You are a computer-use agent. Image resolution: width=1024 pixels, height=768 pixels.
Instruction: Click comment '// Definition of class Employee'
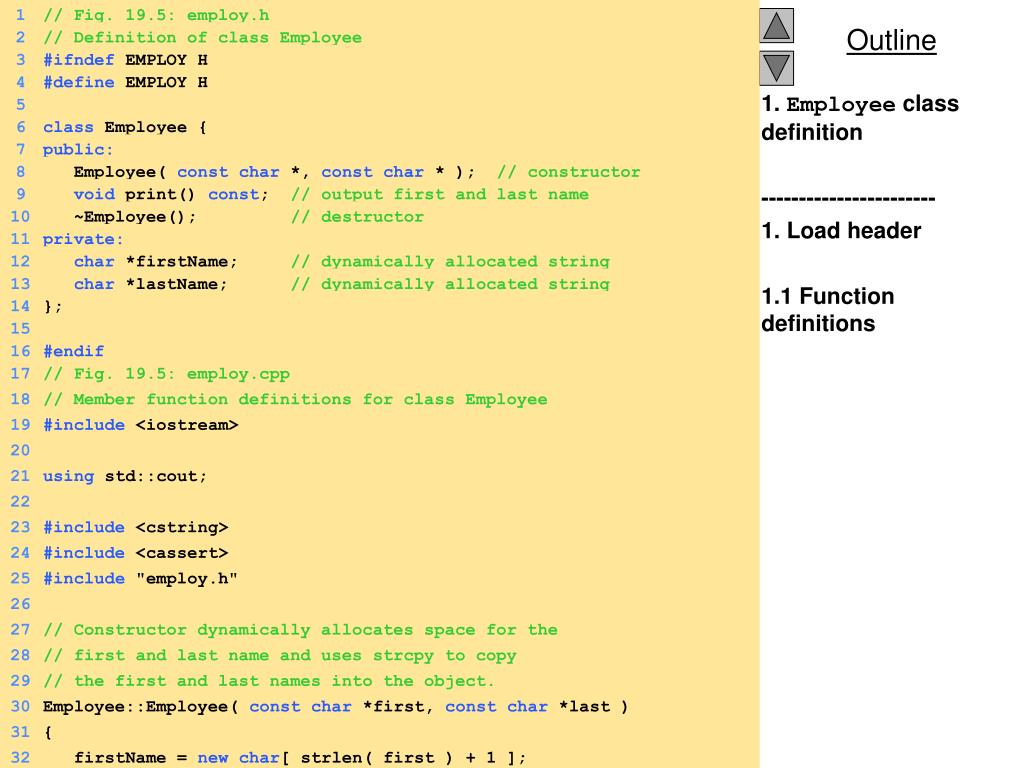(202, 38)
